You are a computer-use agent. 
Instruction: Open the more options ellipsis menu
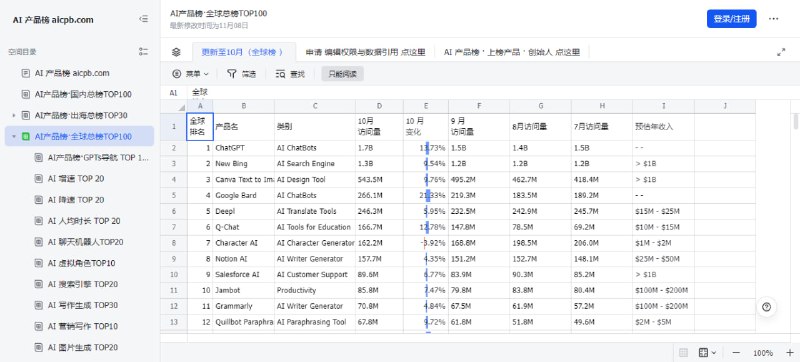click(x=773, y=19)
